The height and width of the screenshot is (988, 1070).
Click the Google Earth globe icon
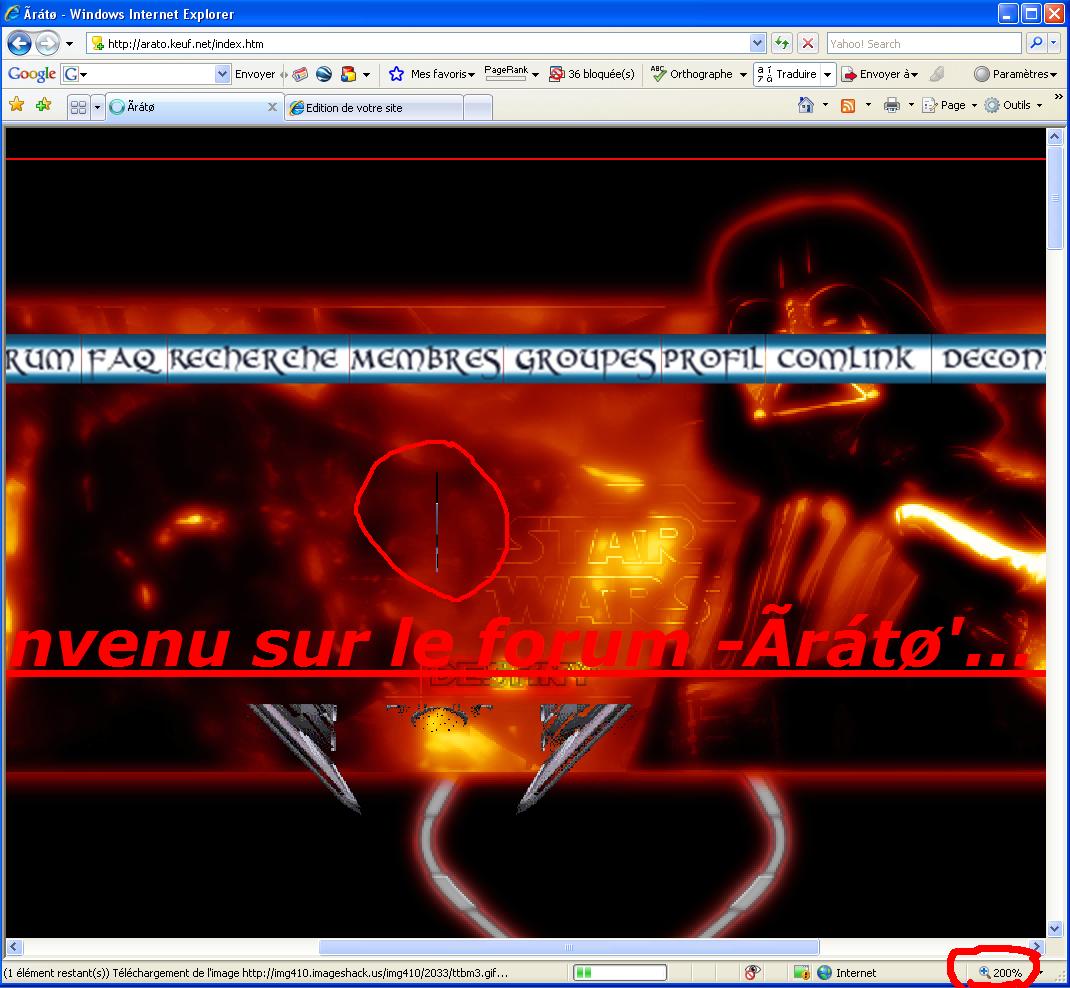click(x=324, y=74)
